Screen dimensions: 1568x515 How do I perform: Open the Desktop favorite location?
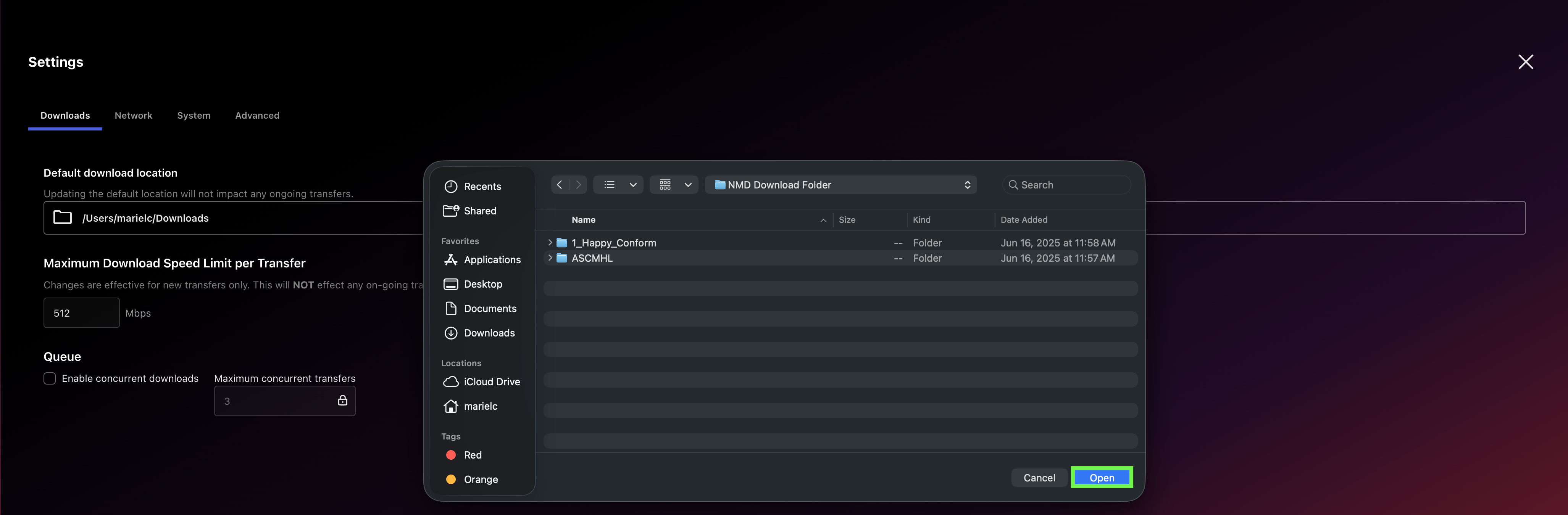483,284
